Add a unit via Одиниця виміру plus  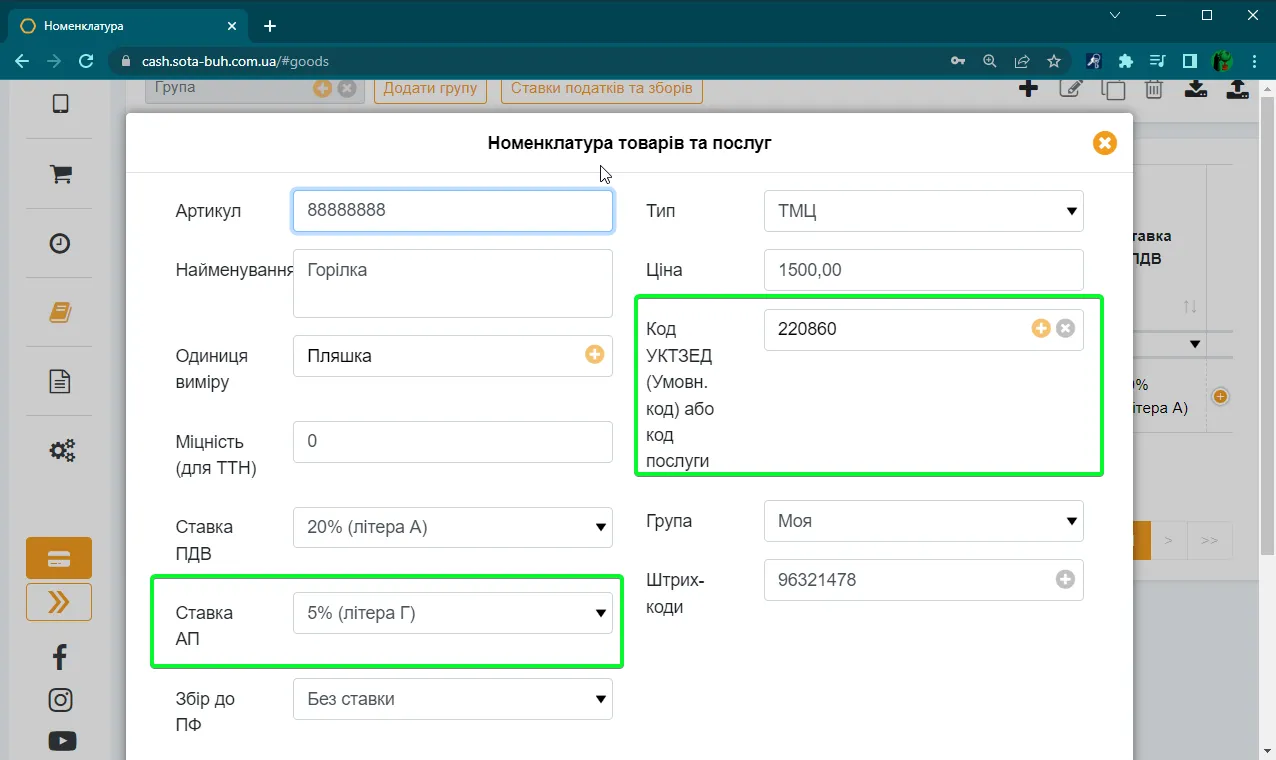coord(595,354)
